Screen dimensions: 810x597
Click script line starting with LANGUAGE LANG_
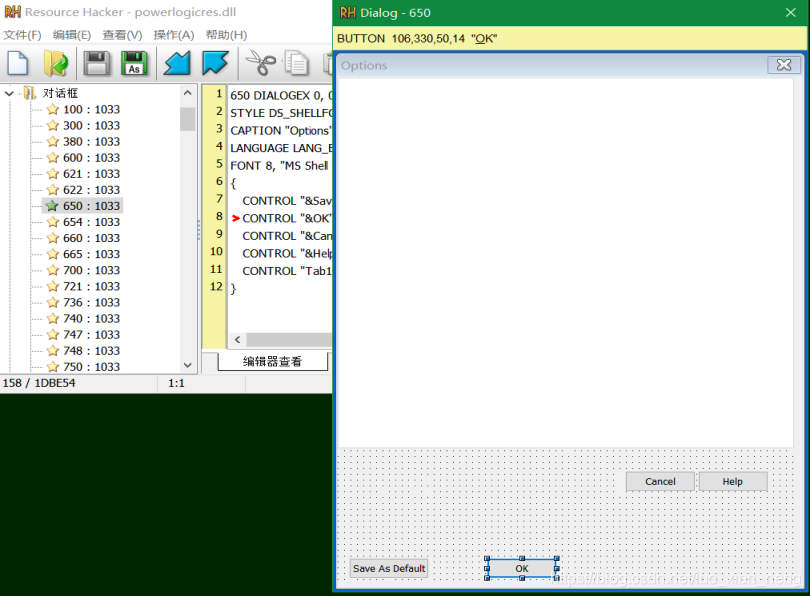coord(281,148)
